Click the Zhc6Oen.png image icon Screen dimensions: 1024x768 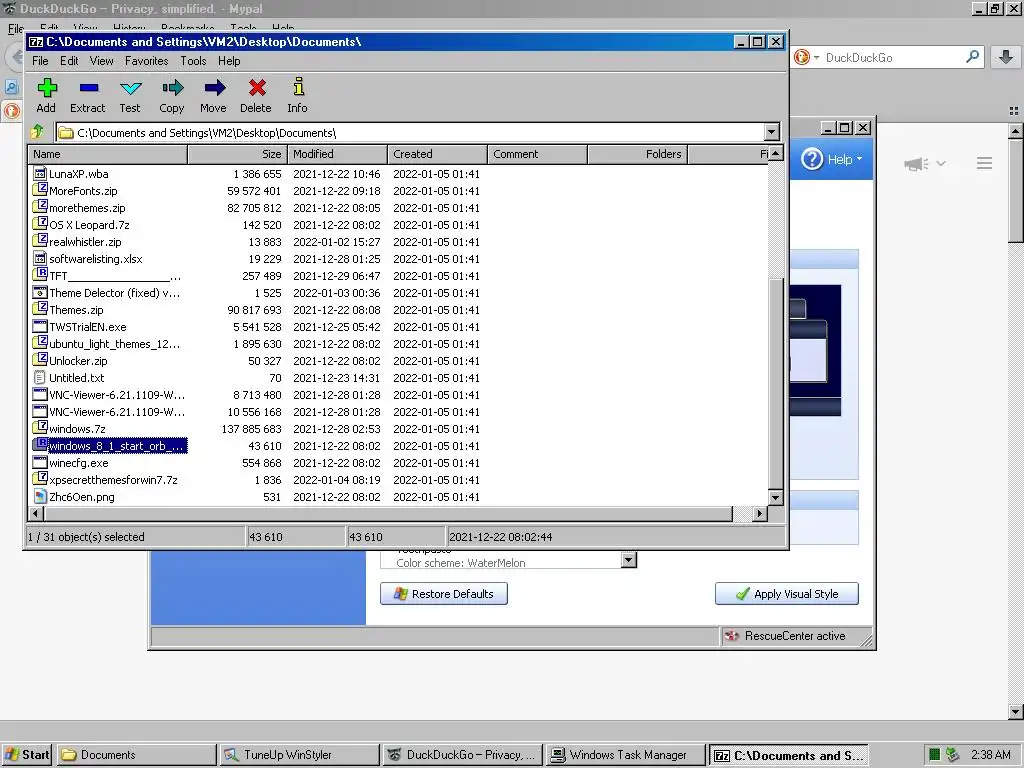pyautogui.click(x=40, y=496)
